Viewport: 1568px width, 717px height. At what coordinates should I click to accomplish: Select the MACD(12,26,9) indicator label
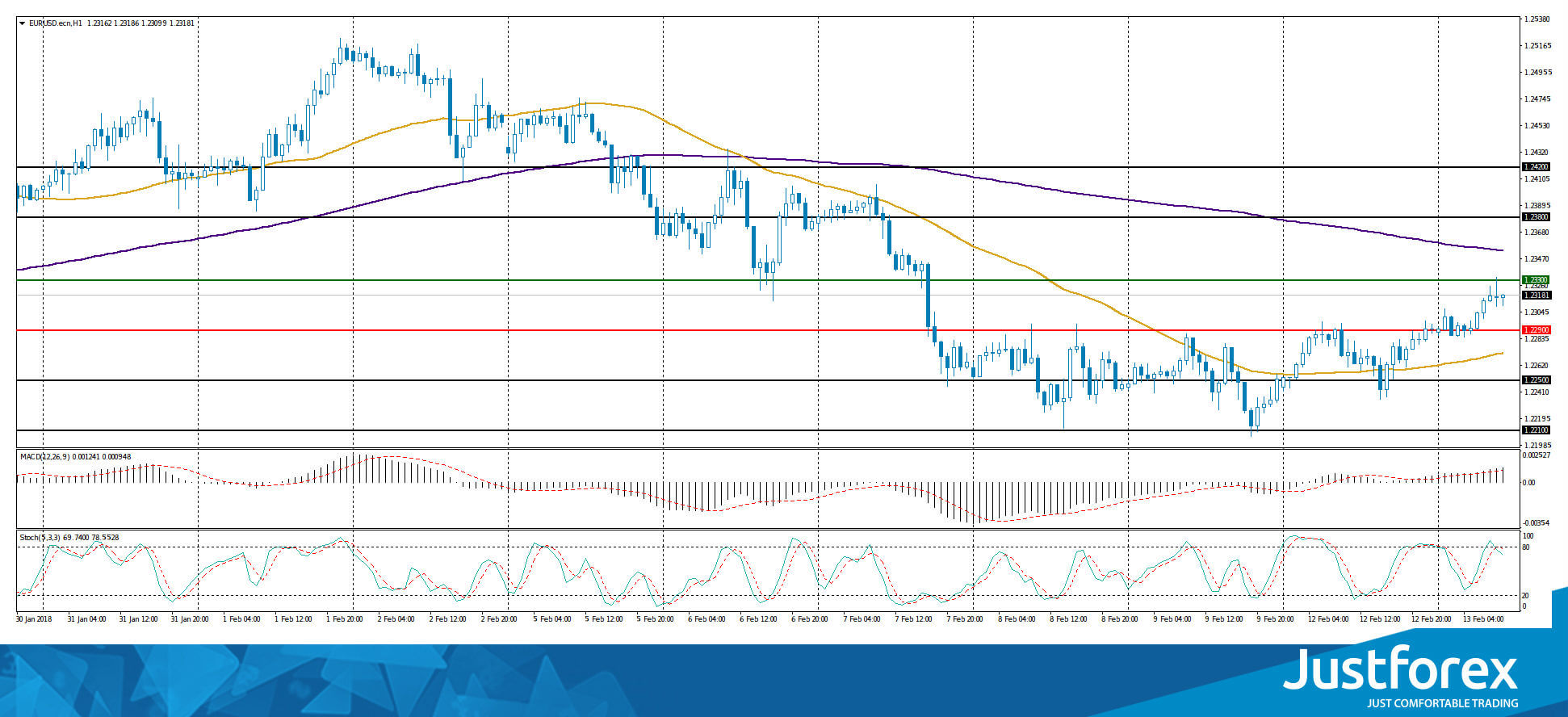pos(44,457)
